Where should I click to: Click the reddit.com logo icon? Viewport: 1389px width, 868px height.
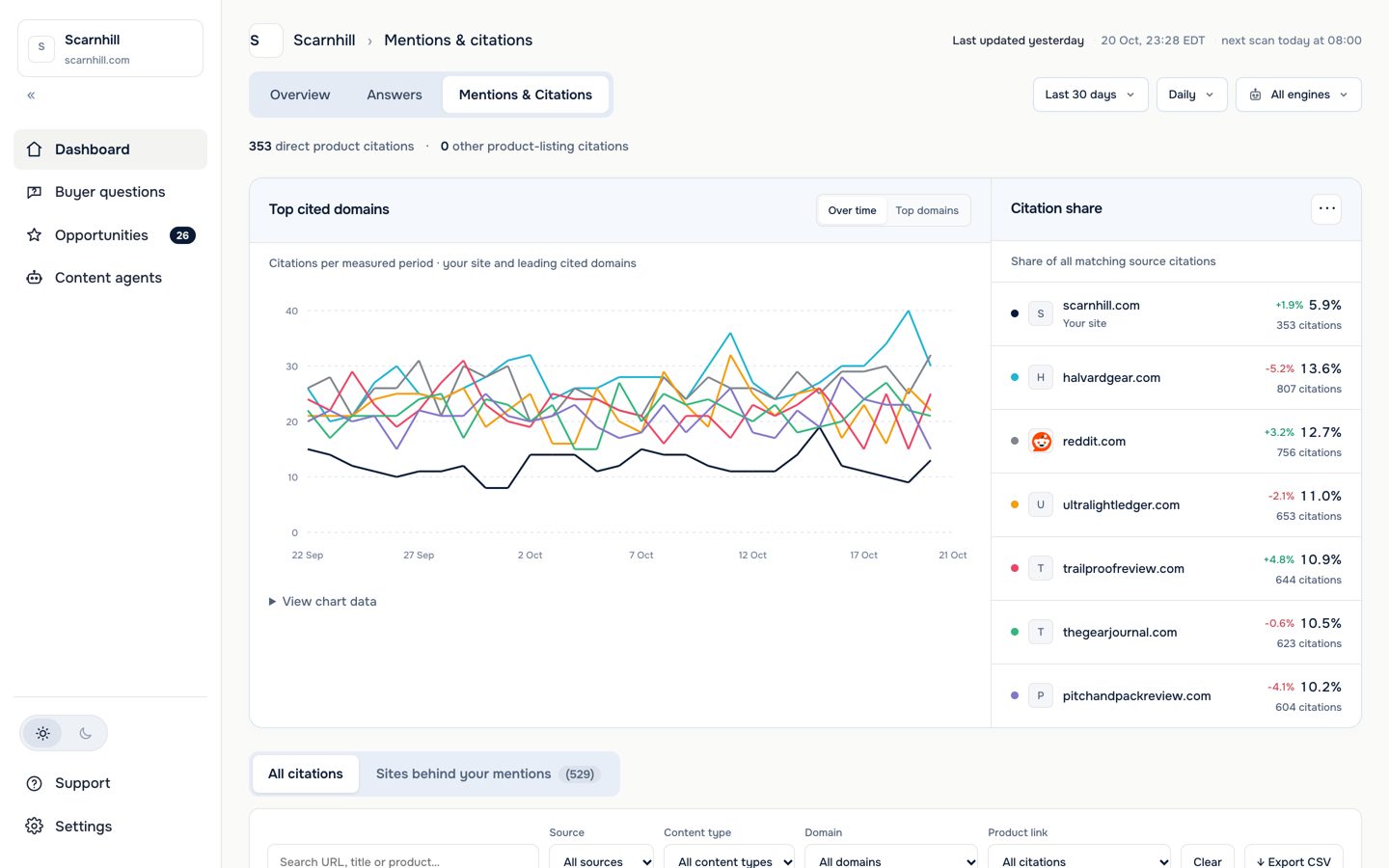(1041, 442)
